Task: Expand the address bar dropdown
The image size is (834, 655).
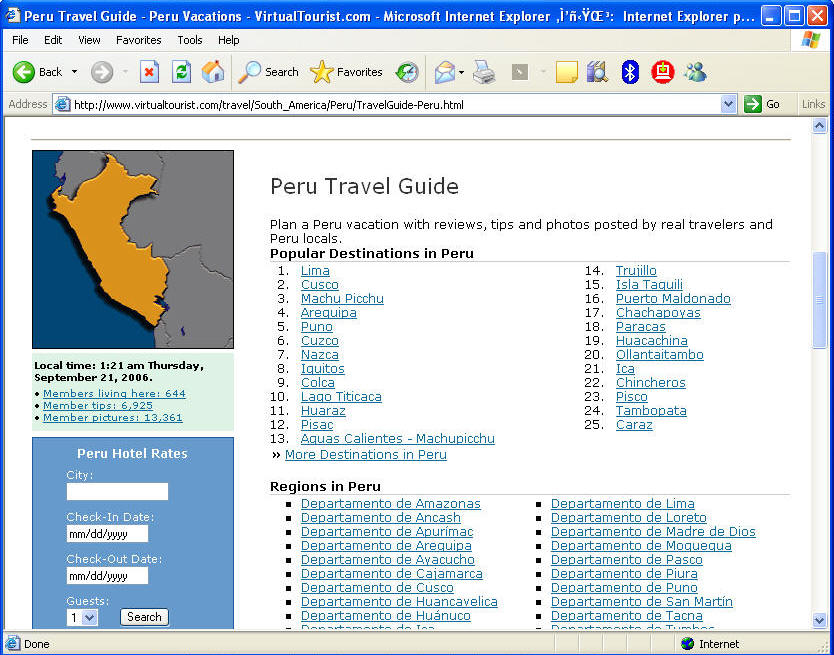Action: coord(729,104)
